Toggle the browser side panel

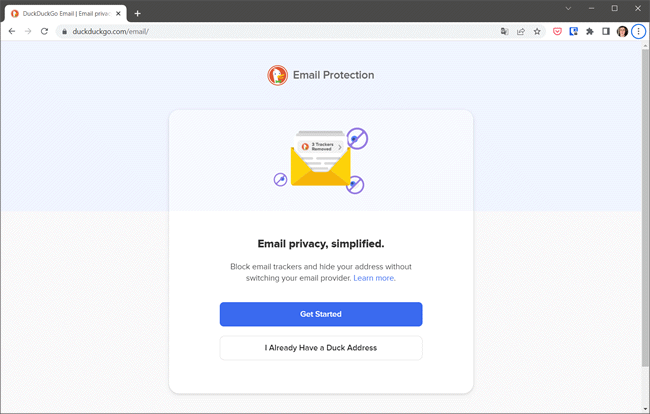coord(606,31)
